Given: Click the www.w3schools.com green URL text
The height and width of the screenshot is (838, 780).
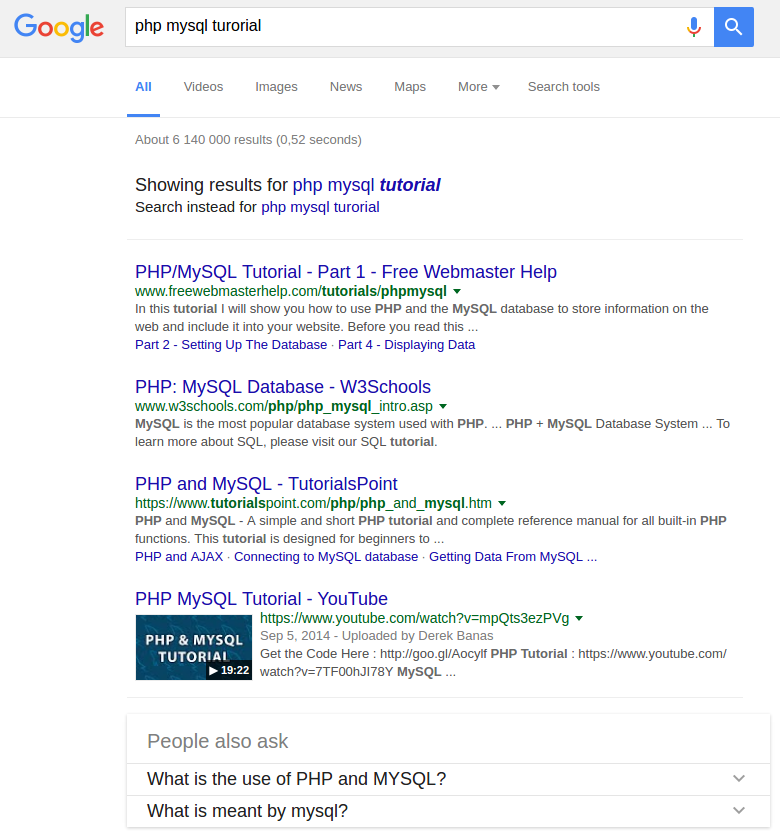Looking at the screenshot, I should point(284,406).
